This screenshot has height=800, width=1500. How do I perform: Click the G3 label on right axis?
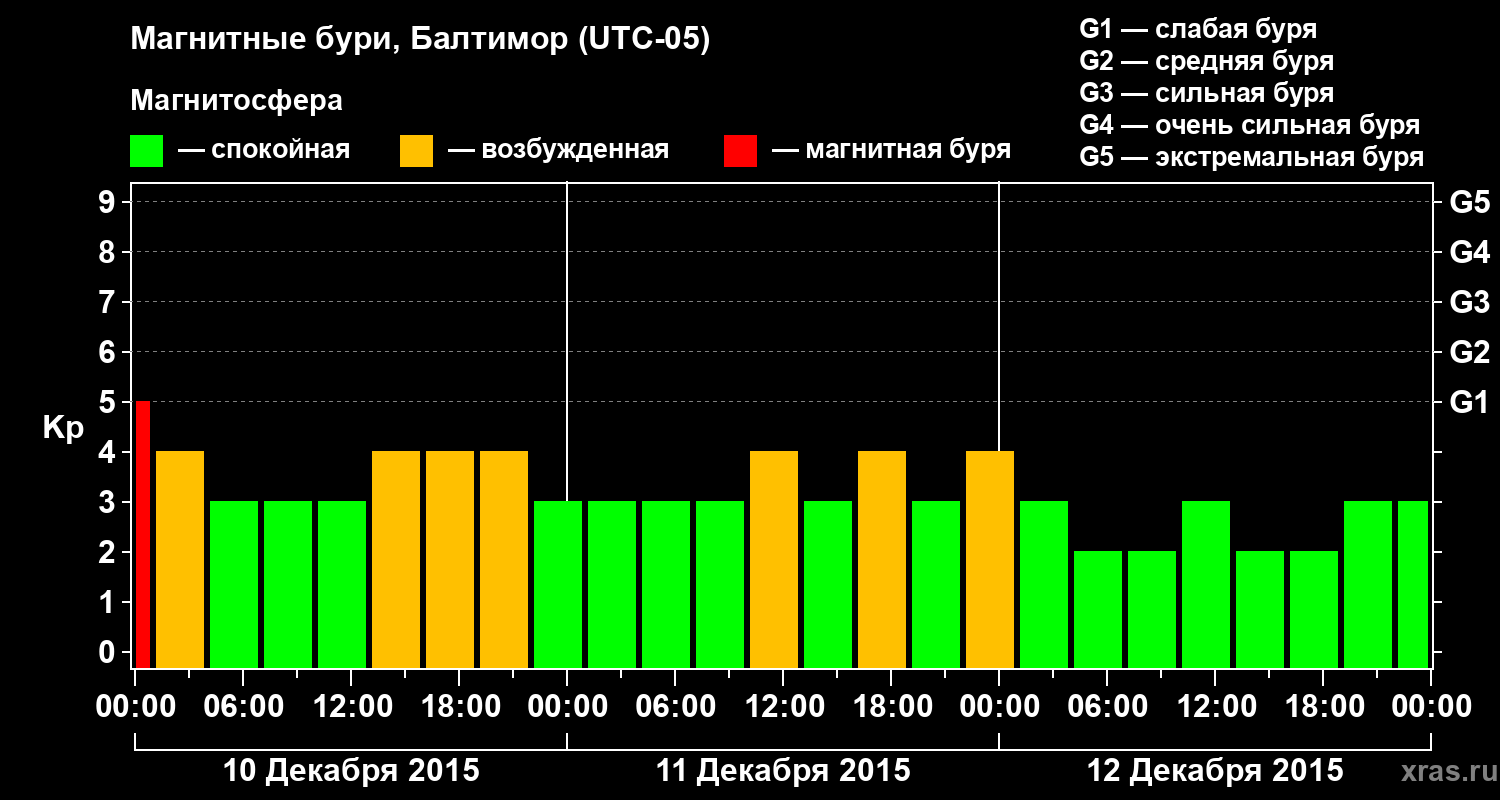pyautogui.click(x=1470, y=302)
